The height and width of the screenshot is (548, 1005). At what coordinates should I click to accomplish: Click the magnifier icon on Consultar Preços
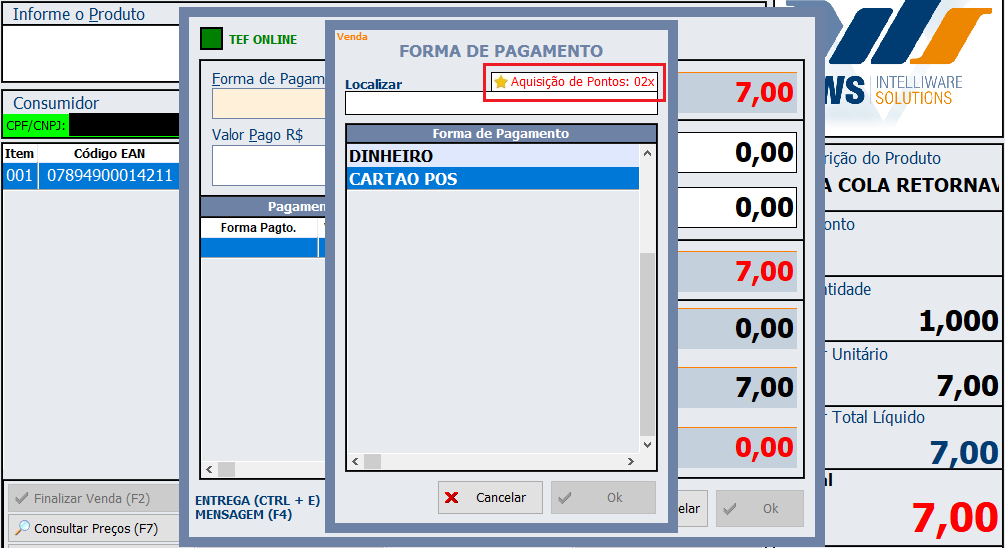pyautogui.click(x=22, y=528)
